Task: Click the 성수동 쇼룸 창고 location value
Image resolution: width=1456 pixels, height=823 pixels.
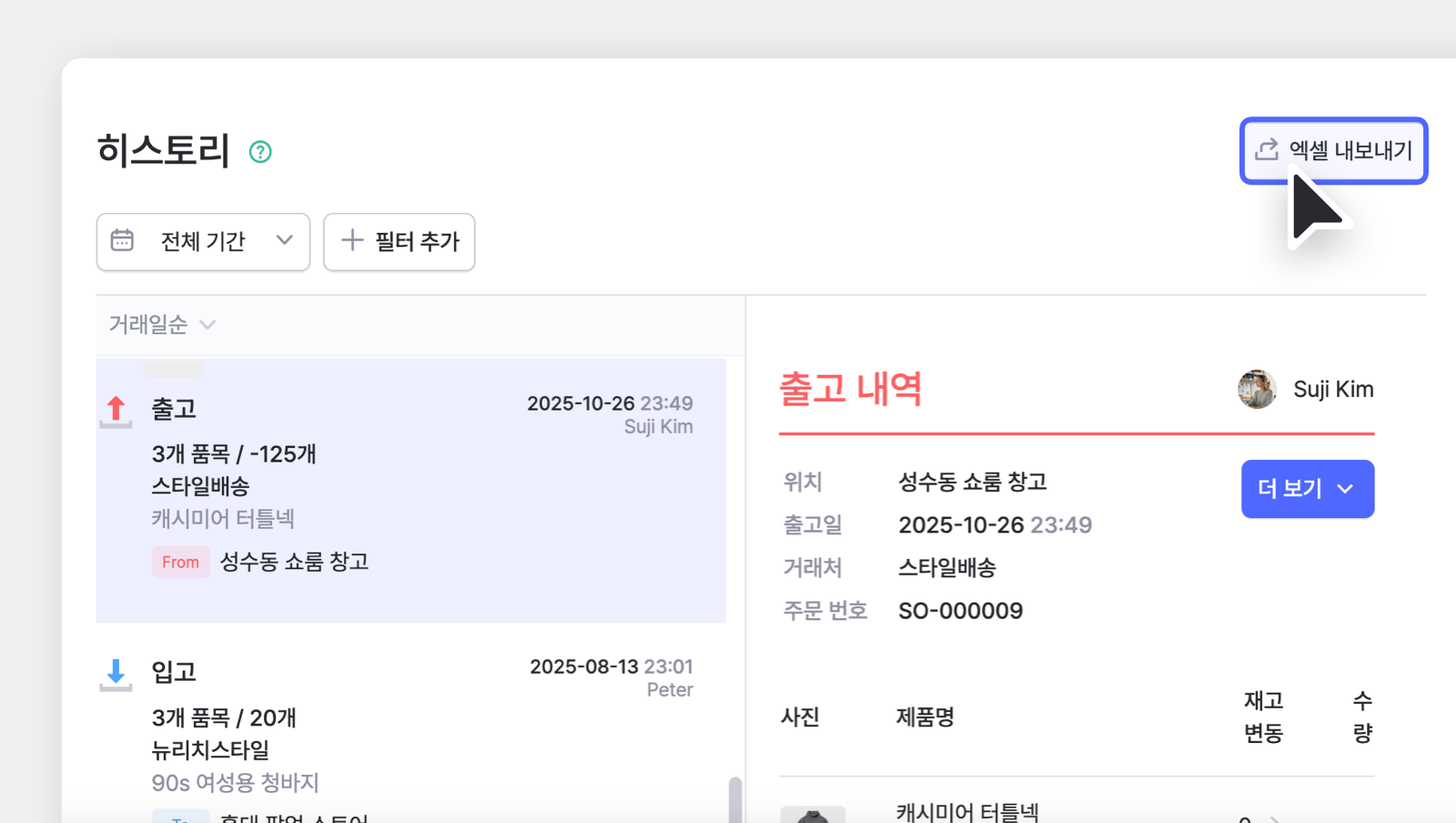Action: point(972,482)
